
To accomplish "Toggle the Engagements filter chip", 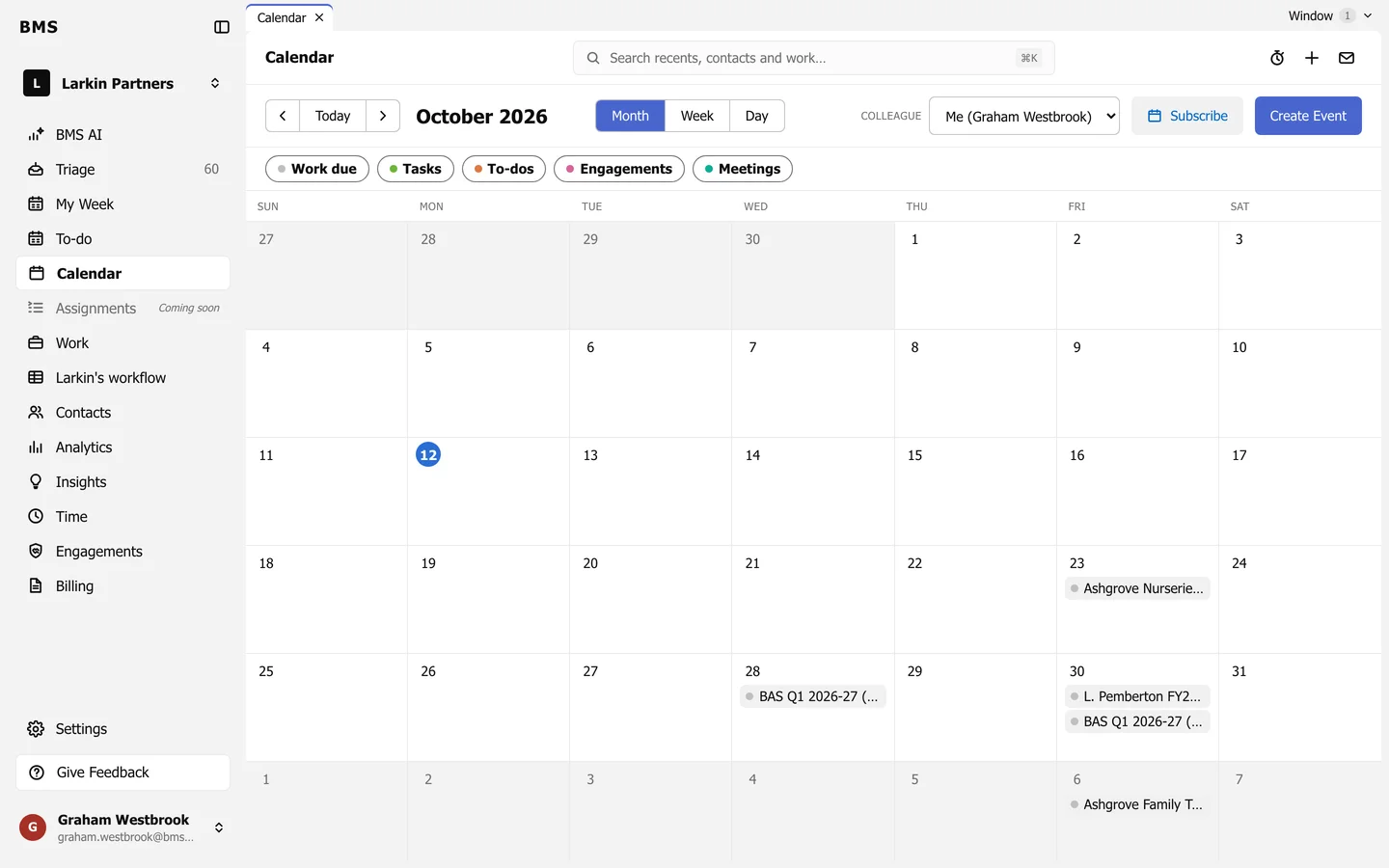I will click(x=619, y=169).
